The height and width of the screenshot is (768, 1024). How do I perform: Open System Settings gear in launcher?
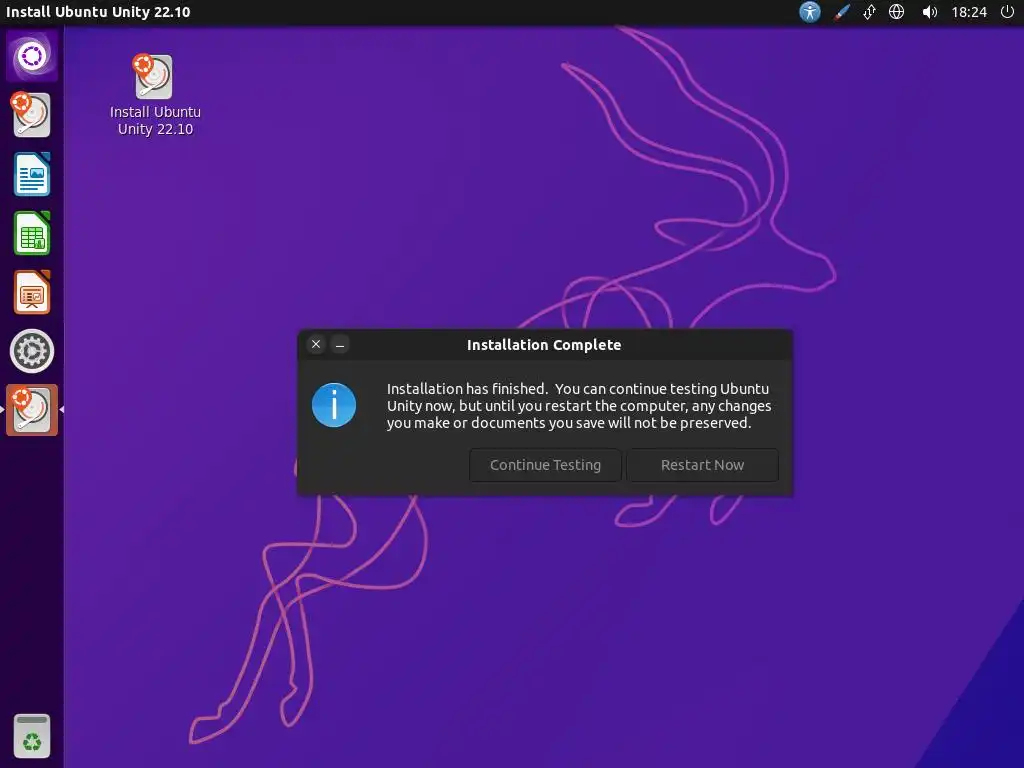tap(31, 351)
